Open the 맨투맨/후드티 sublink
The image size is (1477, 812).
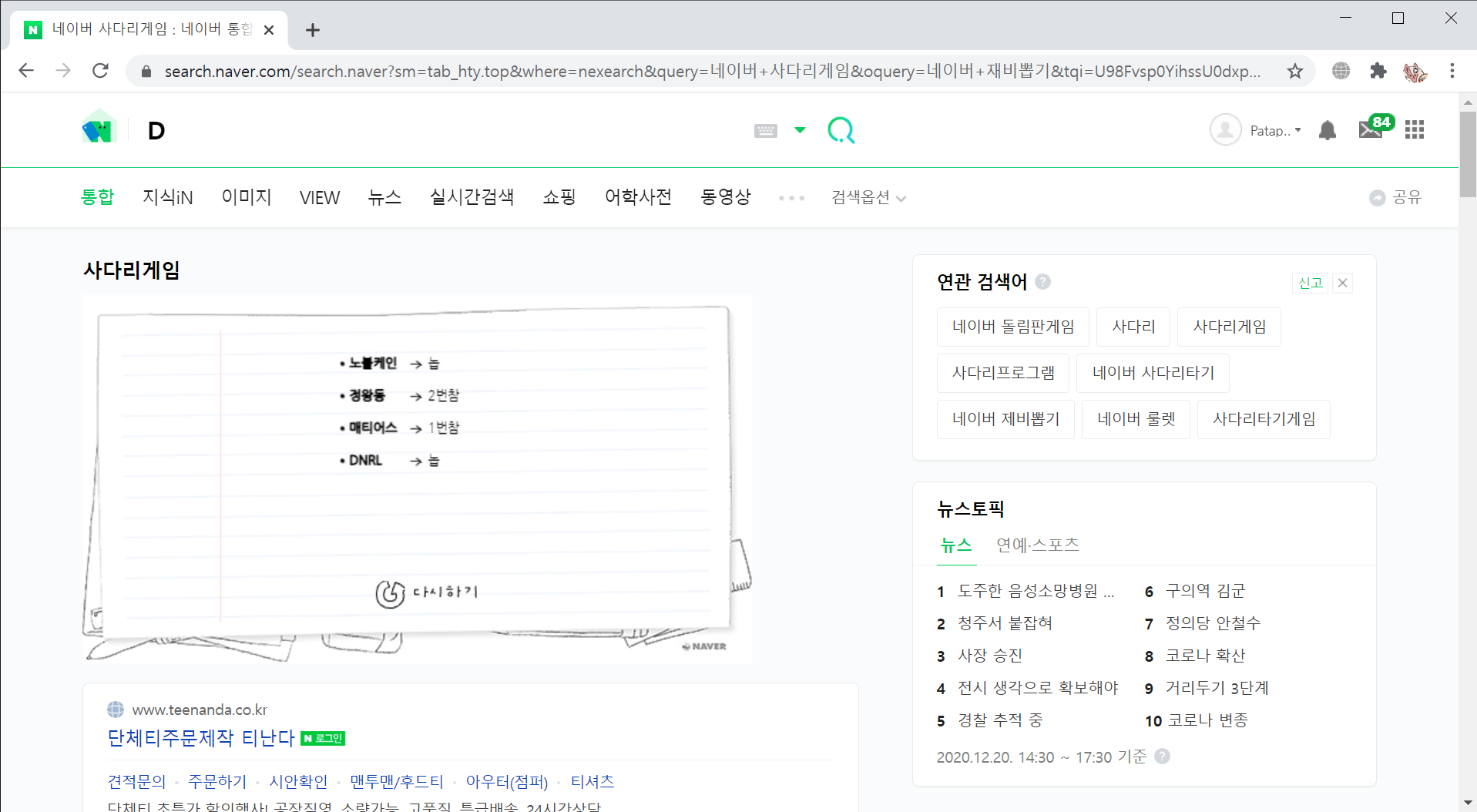coord(397,782)
